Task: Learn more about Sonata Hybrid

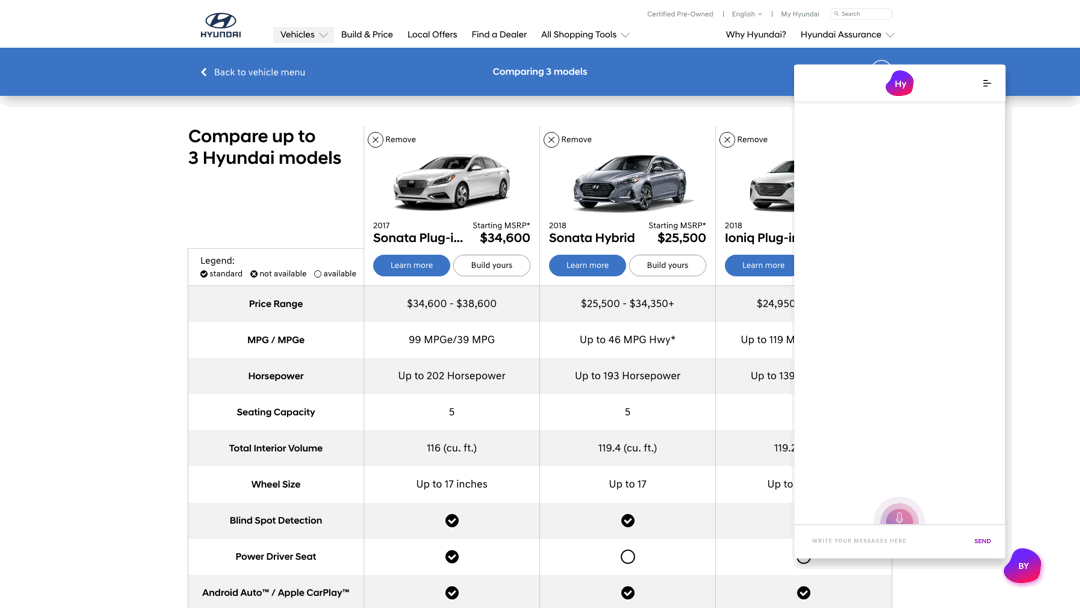Action: pos(587,265)
